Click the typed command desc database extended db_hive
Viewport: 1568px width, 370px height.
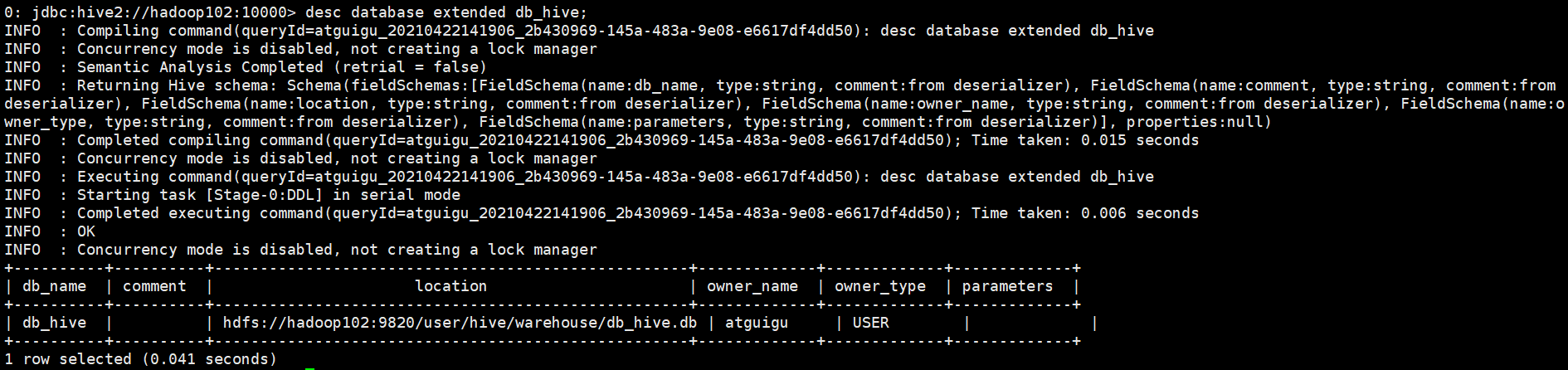point(446,12)
